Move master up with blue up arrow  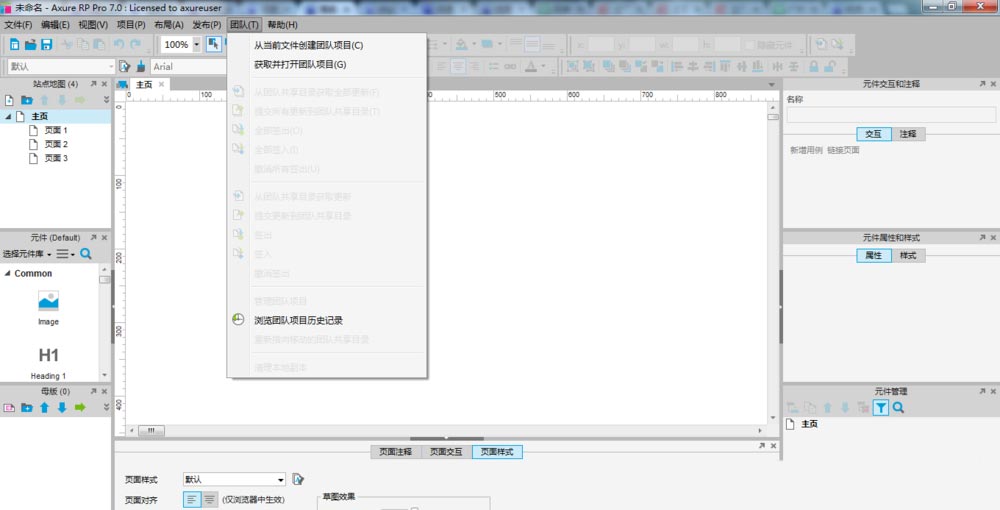(45, 407)
